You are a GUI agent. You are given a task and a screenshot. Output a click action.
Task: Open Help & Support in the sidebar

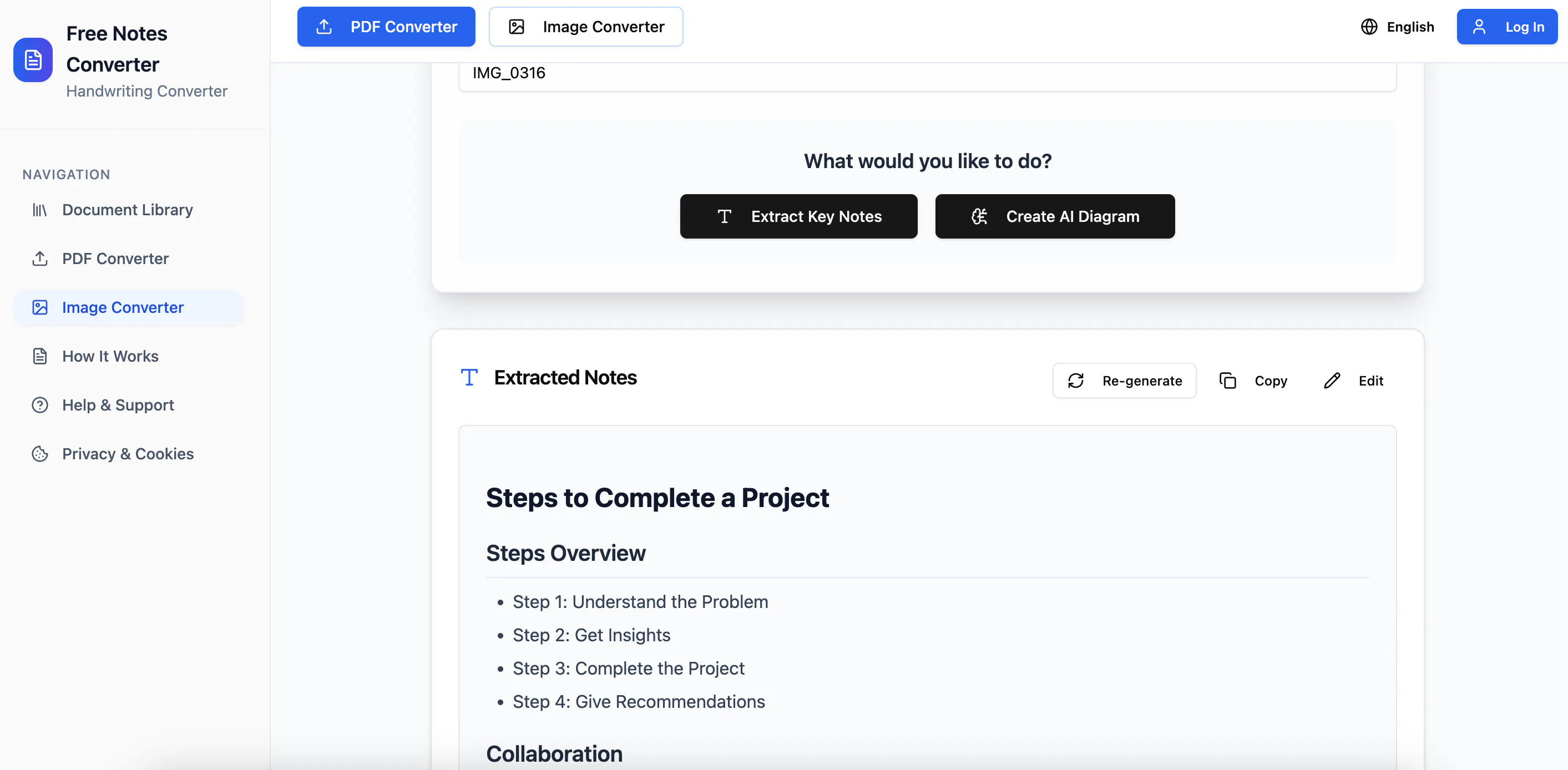pyautogui.click(x=128, y=405)
